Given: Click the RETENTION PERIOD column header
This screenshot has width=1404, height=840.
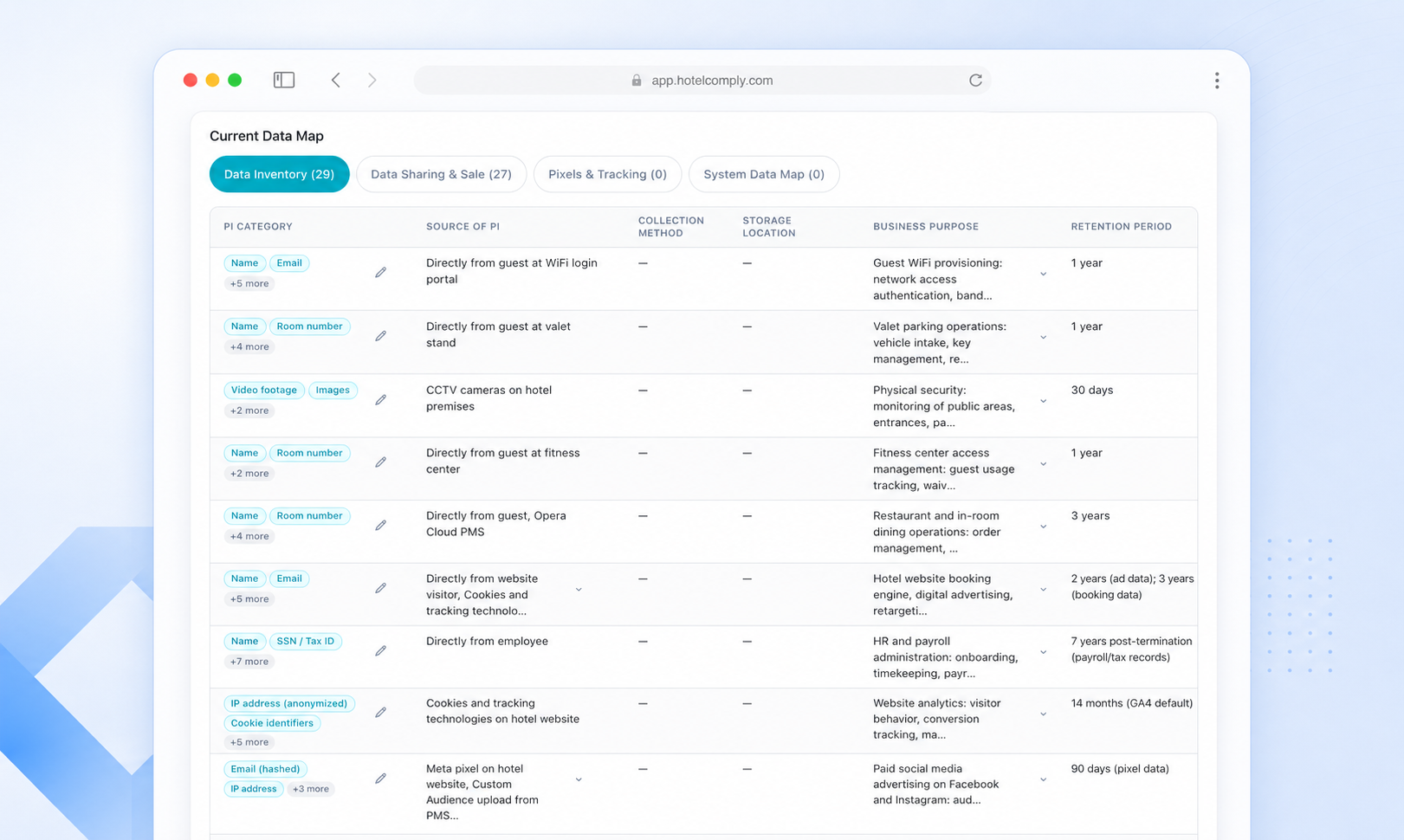Looking at the screenshot, I should tap(1121, 227).
